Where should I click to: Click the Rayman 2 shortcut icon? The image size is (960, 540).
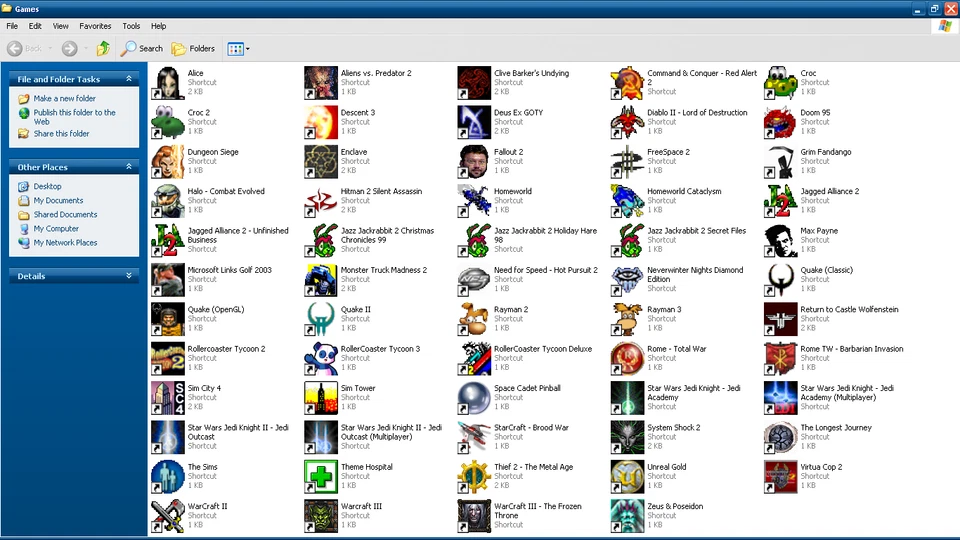474,319
